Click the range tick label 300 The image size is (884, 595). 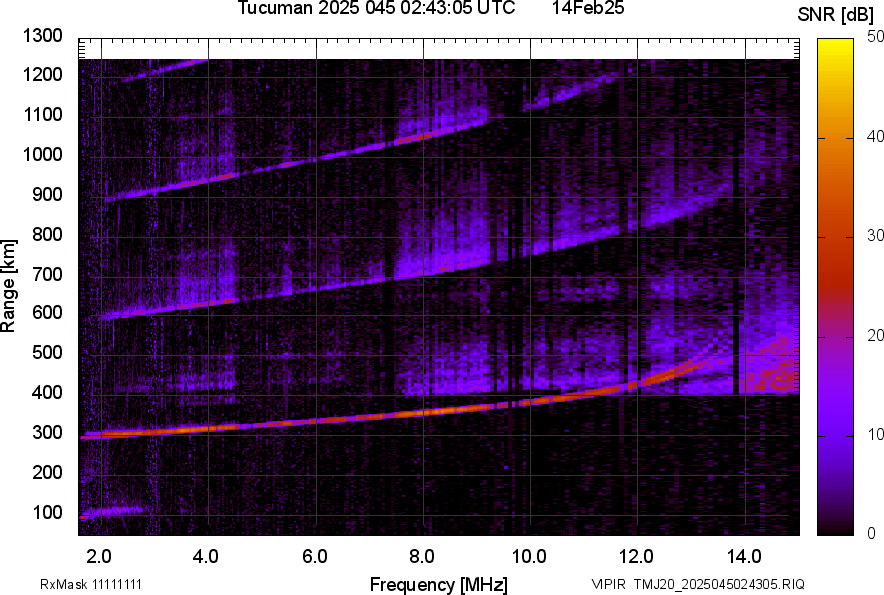click(47, 433)
